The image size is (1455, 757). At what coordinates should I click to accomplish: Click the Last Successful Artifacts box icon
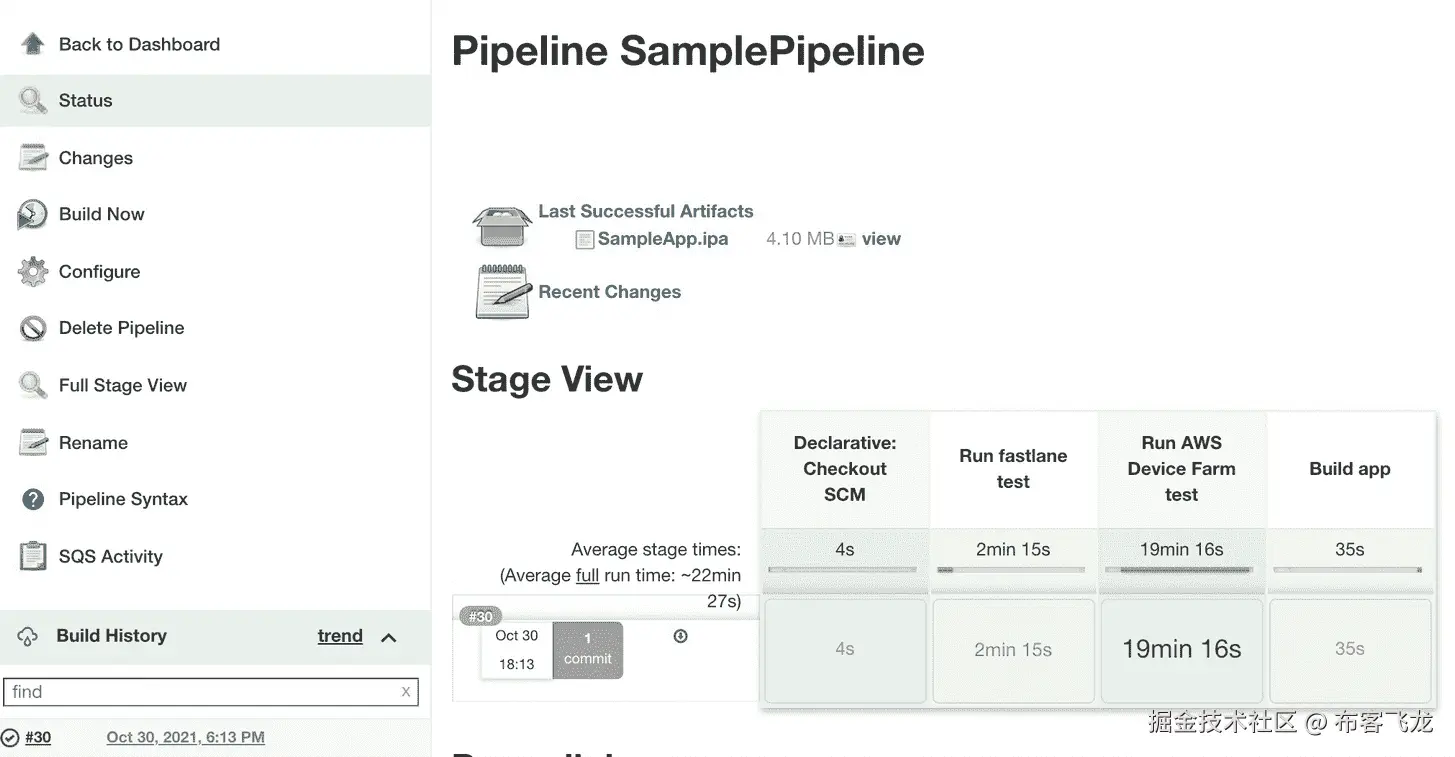click(501, 226)
